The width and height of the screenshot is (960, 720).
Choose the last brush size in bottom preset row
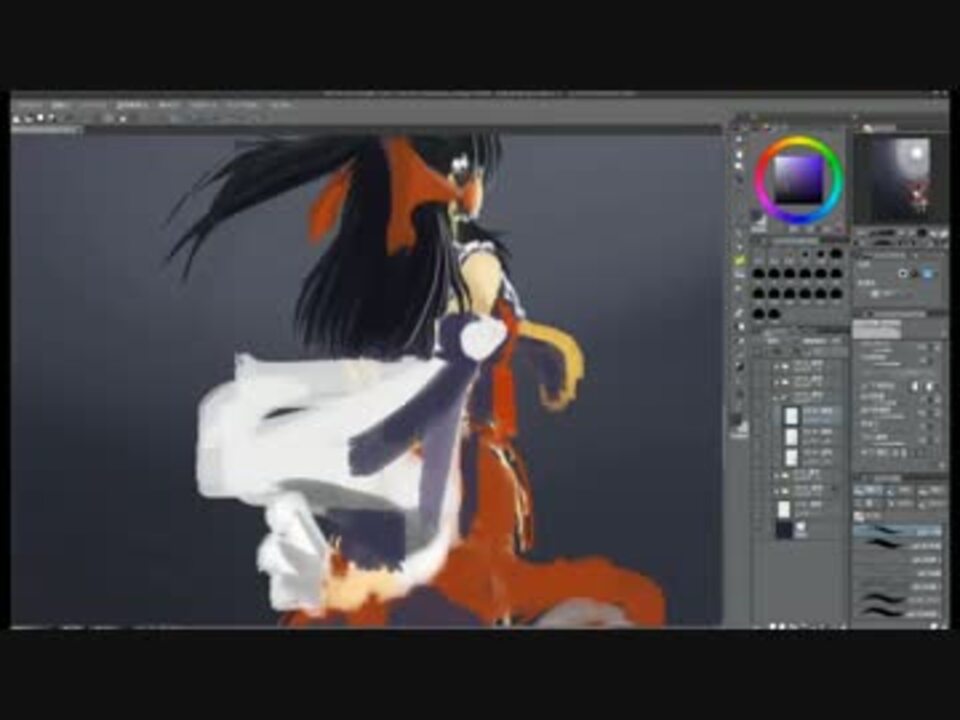coord(774,314)
